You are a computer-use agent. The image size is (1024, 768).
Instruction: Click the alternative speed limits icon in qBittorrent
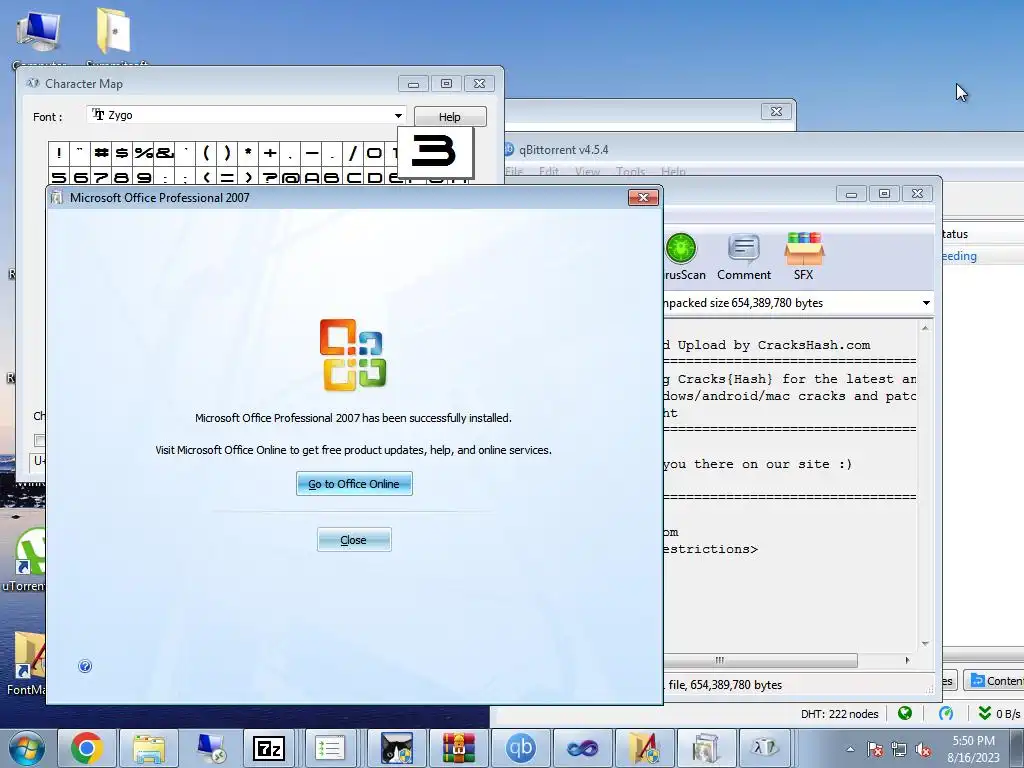click(946, 713)
